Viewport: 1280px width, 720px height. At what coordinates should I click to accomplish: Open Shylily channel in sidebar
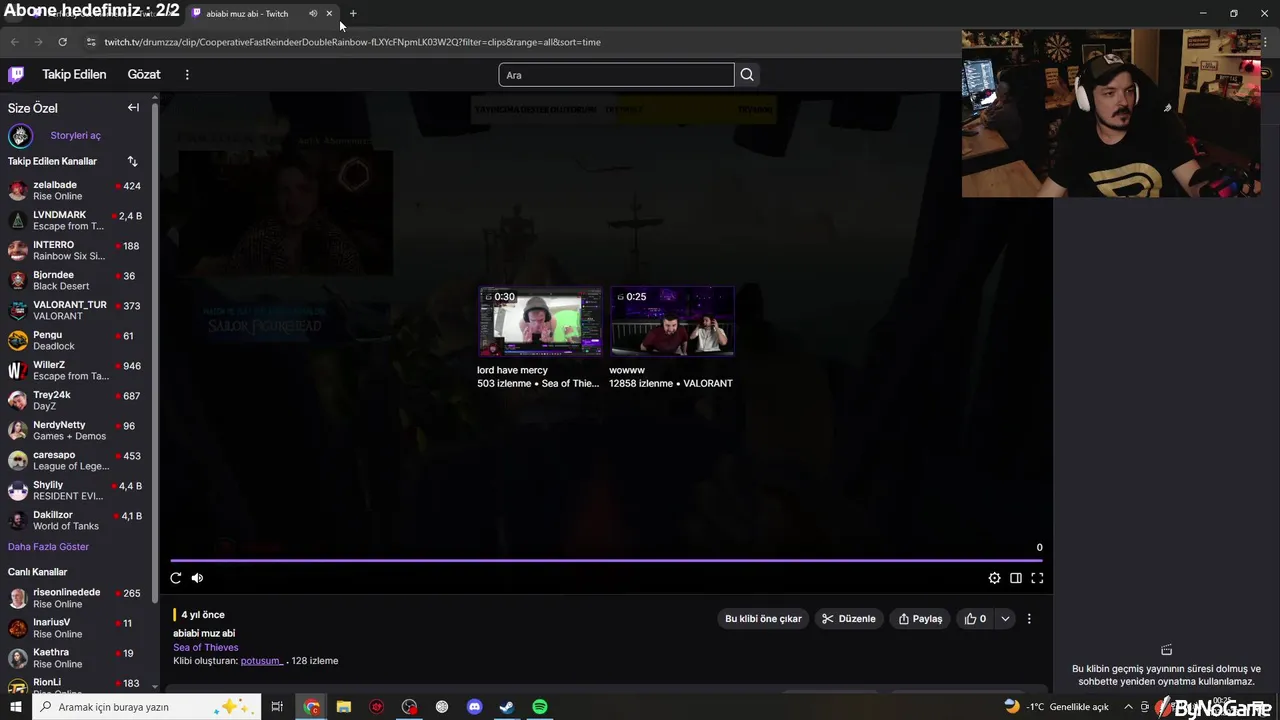point(75,490)
